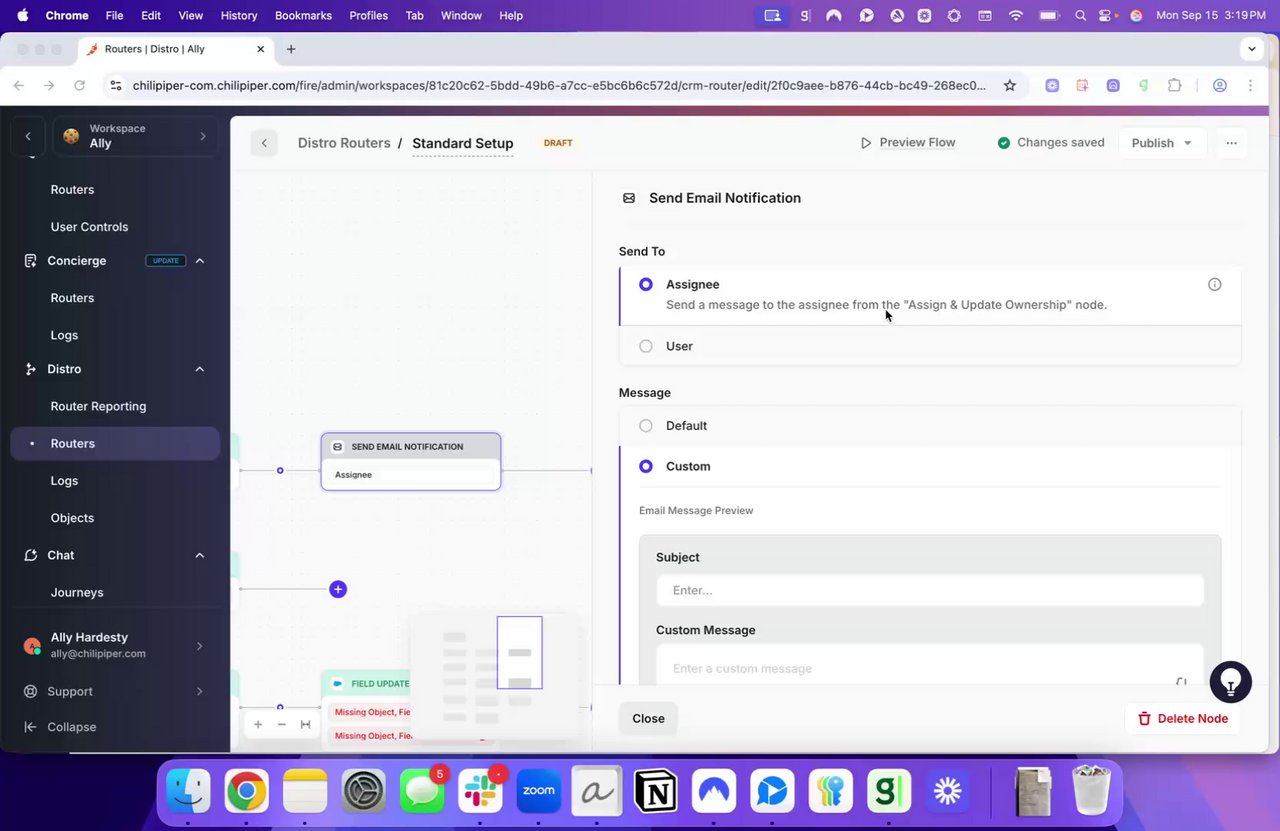Open Notion from the Dock
The image size is (1280, 831).
click(x=656, y=792)
